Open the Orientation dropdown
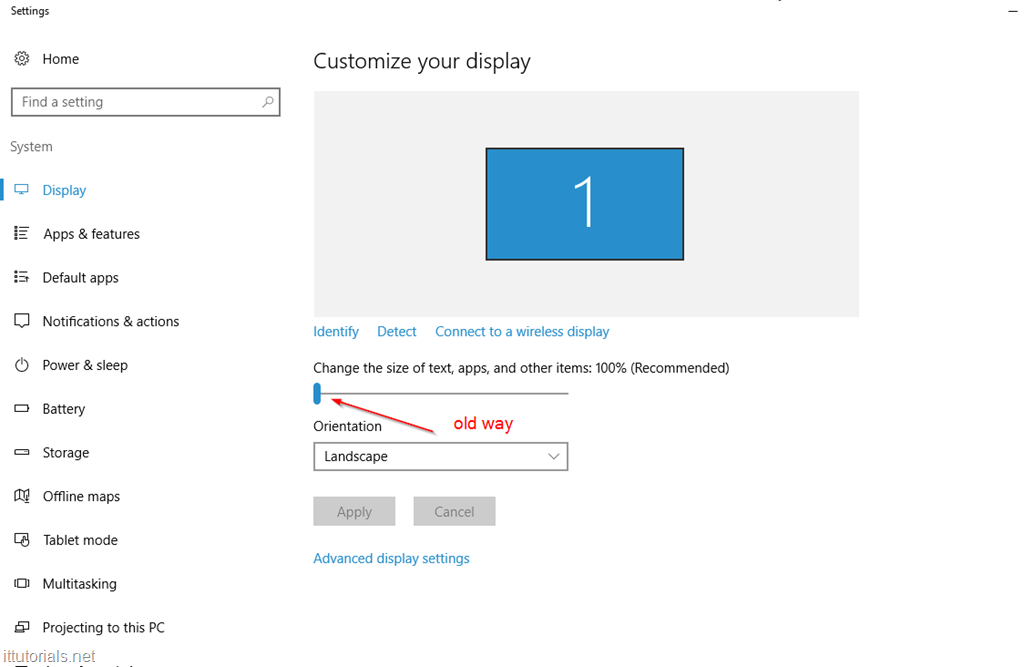This screenshot has width=1024, height=667. 553,456
